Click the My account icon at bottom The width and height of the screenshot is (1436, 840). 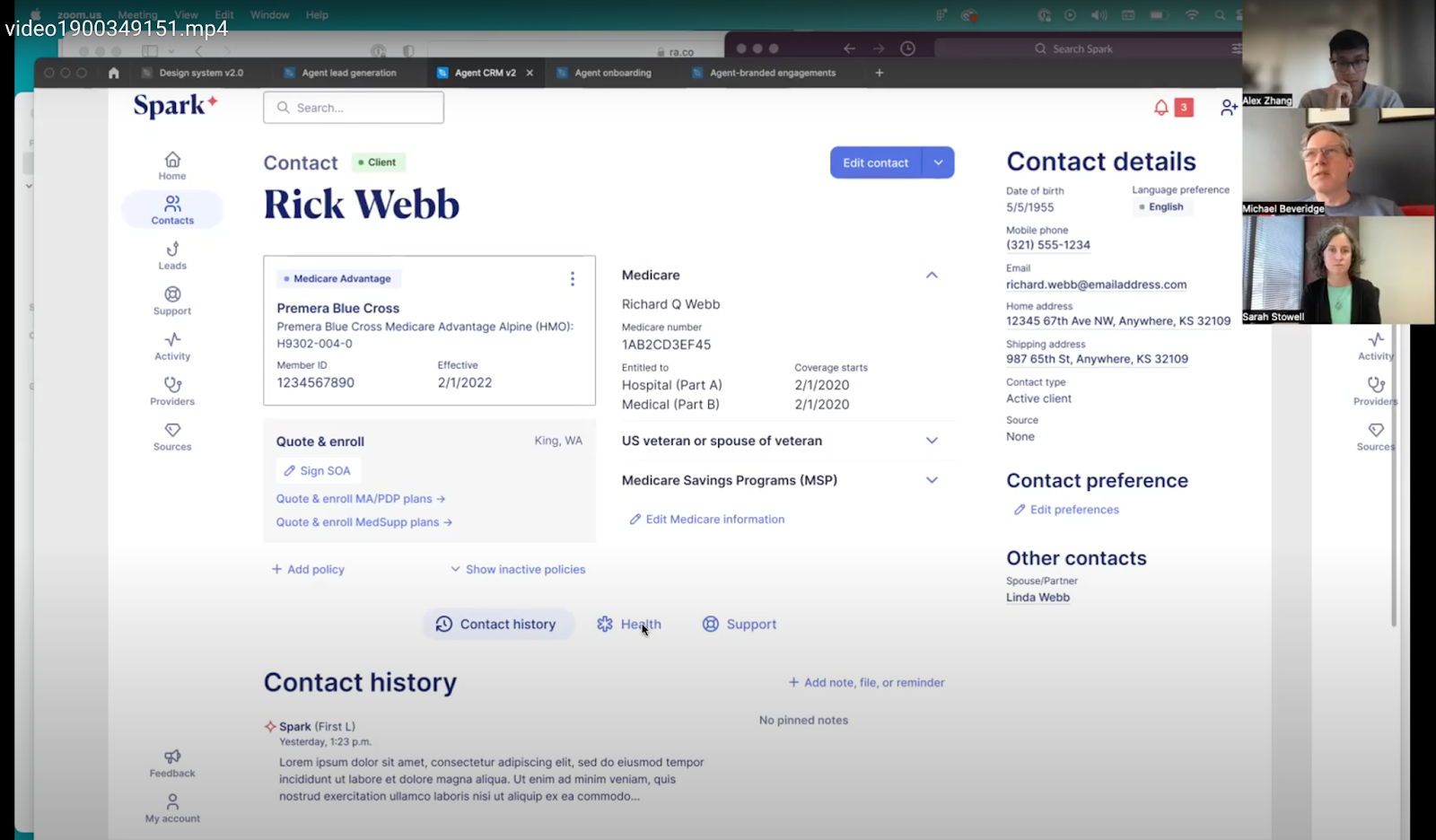pyautogui.click(x=171, y=803)
